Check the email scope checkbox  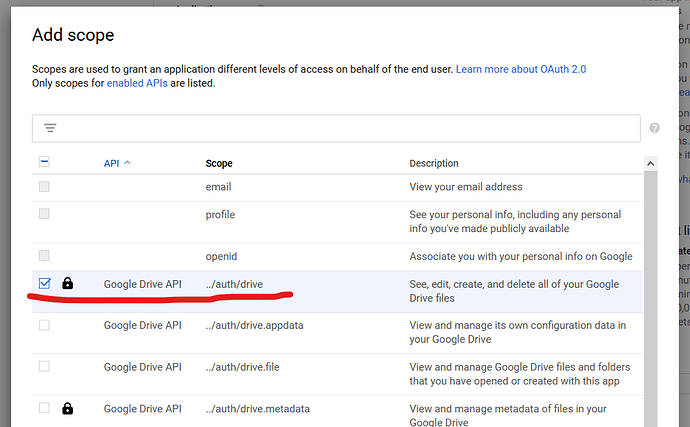tap(44, 187)
